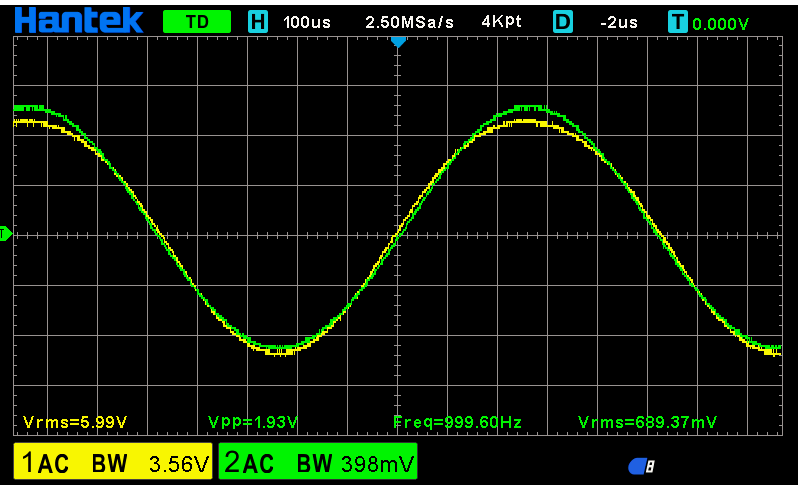Click the 0.000V trigger level value
Screen dimensions: 800x485
[x=720, y=23]
